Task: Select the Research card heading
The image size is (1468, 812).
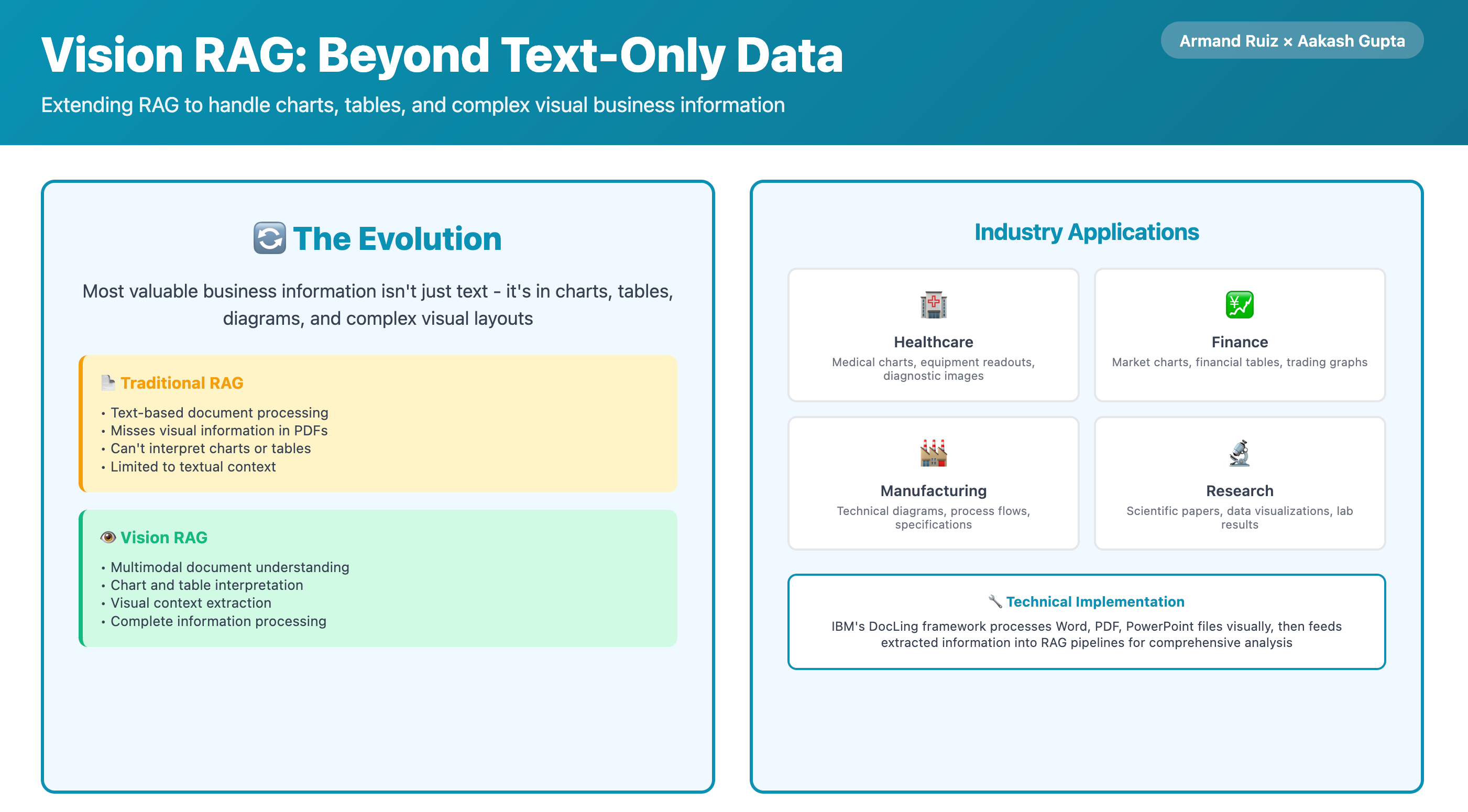Action: (1239, 491)
